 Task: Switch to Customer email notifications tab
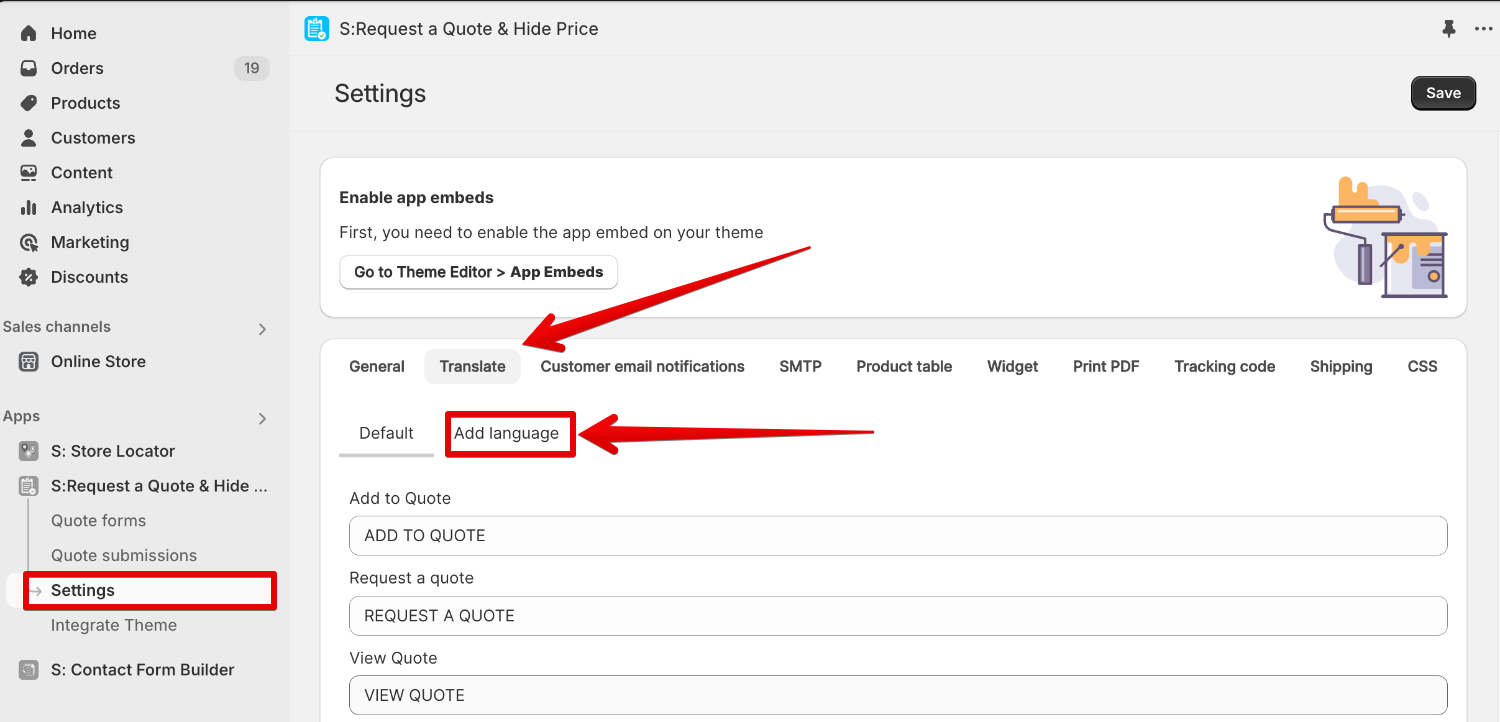(x=642, y=367)
